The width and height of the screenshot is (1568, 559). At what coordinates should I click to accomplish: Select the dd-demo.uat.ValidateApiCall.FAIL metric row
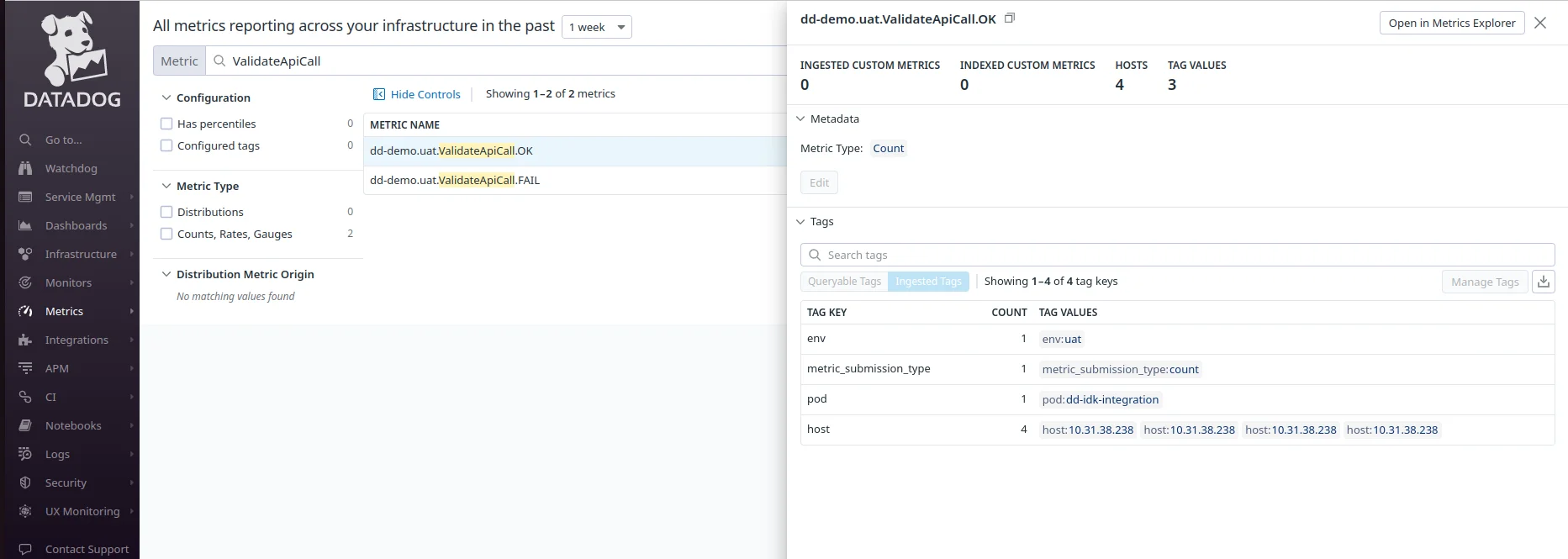coord(575,180)
